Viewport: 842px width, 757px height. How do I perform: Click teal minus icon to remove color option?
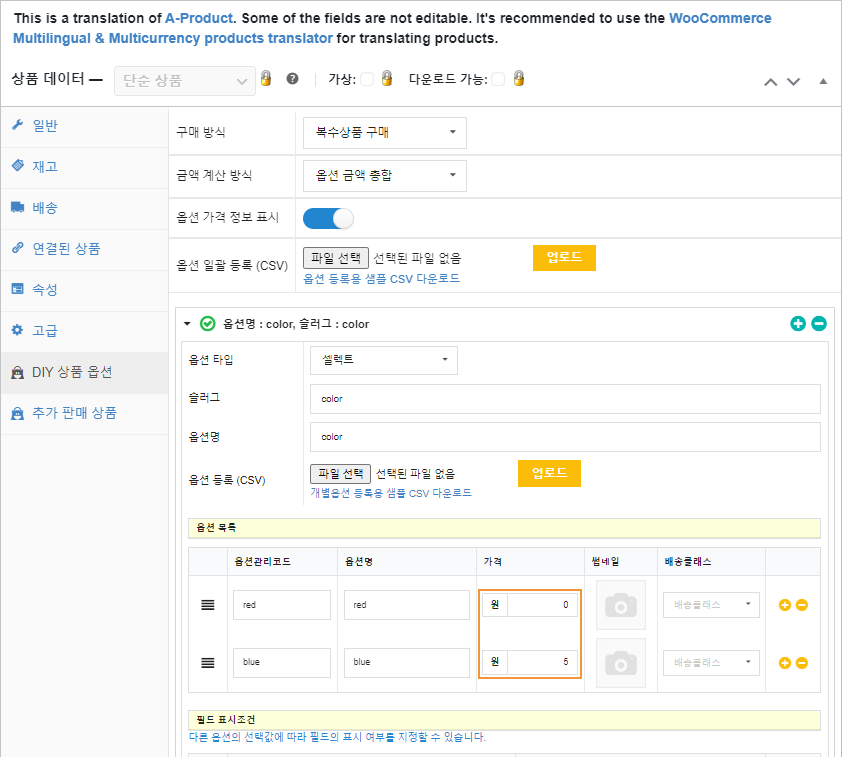pyautogui.click(x=819, y=323)
